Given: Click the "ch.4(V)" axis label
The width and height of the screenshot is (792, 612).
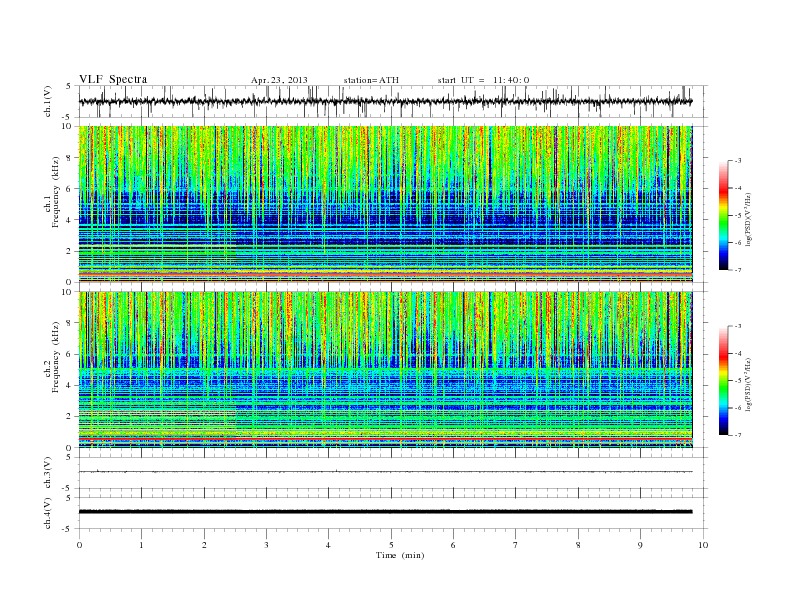Looking at the screenshot, I should (x=48, y=513).
